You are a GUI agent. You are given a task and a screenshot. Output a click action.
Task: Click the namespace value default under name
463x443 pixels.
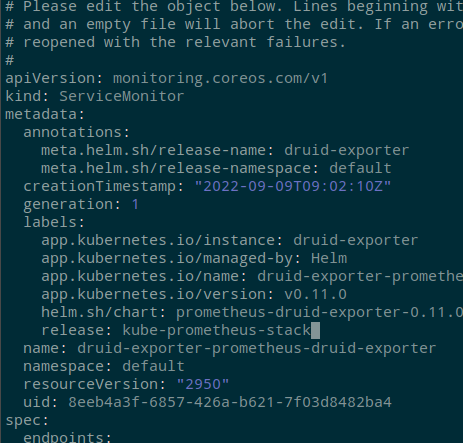(153, 366)
